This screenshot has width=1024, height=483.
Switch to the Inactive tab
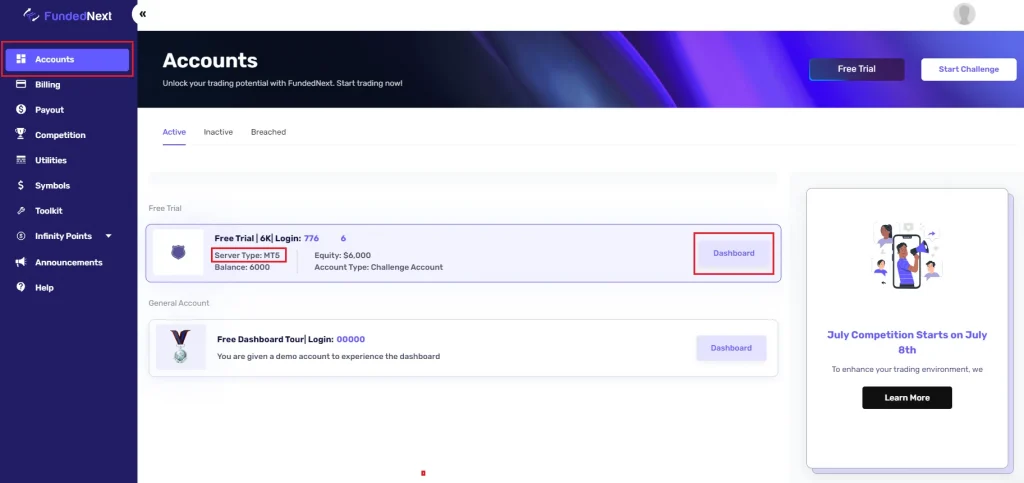pyautogui.click(x=218, y=132)
